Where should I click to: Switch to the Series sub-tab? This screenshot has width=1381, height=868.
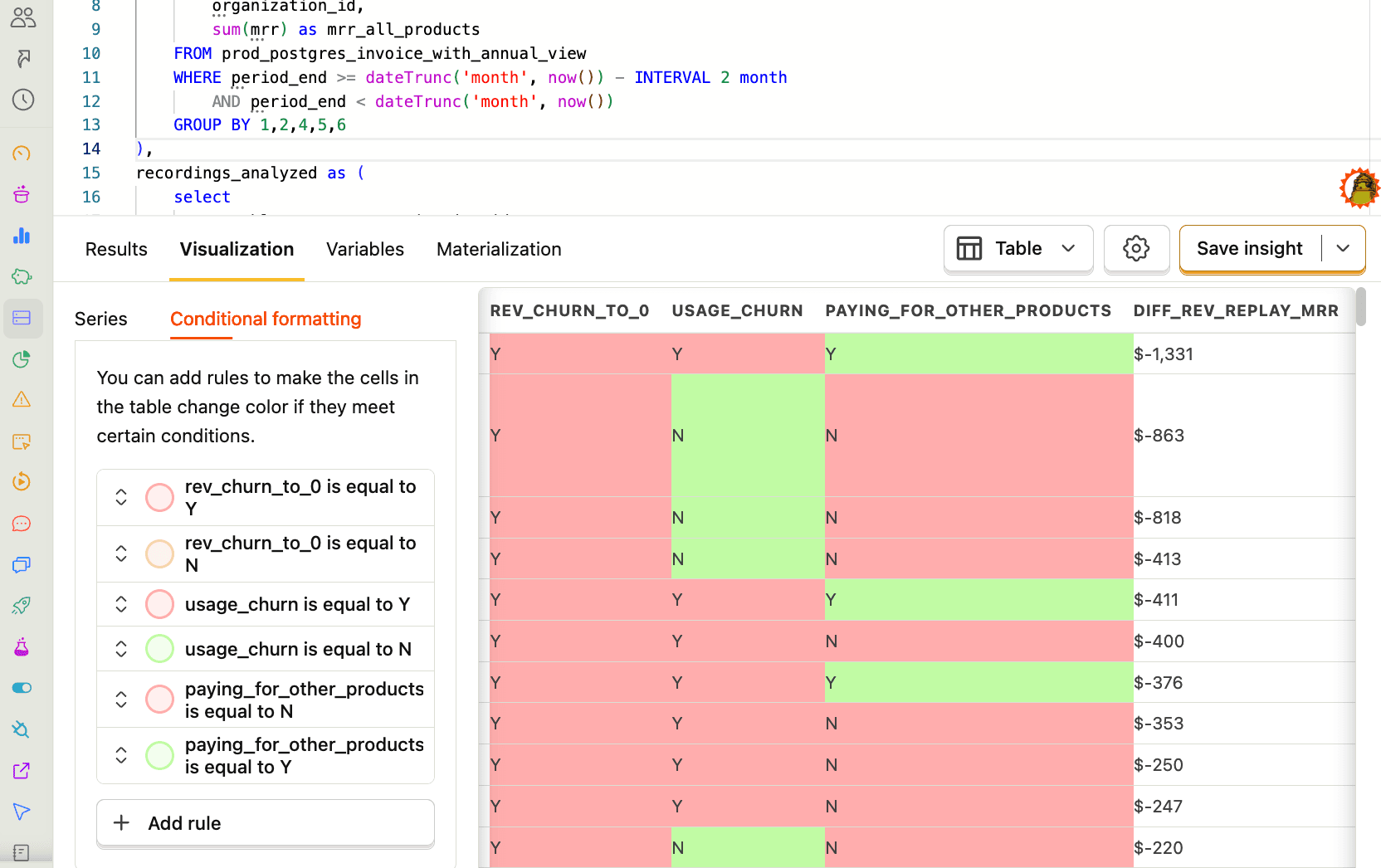[x=101, y=319]
